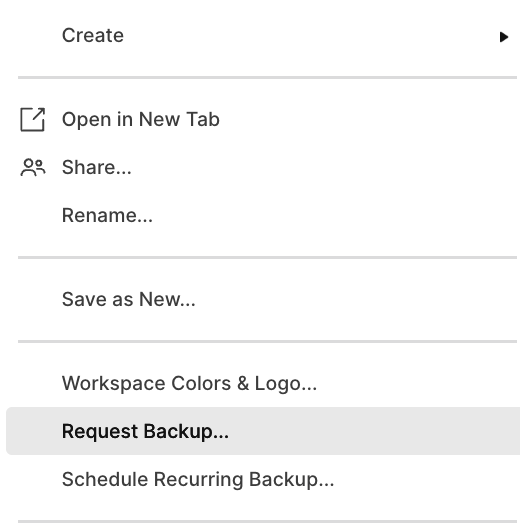Save the workspace as a new copy
This screenshot has width=520, height=528.
[x=263, y=299]
